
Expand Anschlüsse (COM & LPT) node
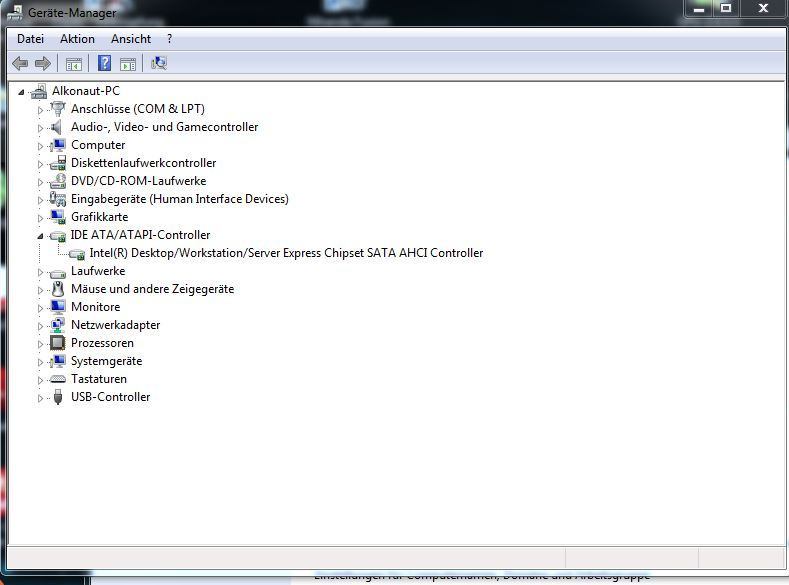tap(40, 110)
